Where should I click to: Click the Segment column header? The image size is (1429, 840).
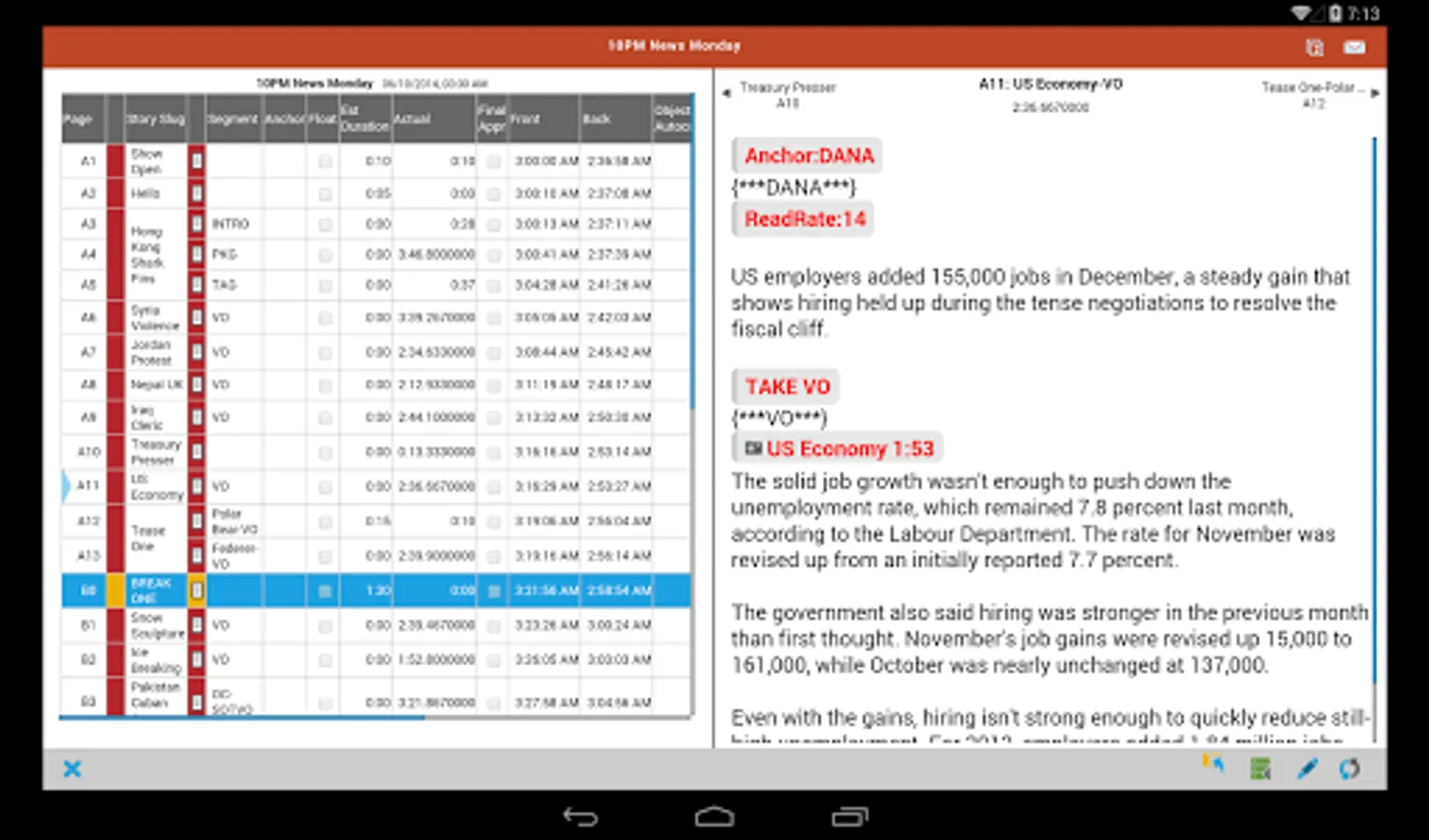[233, 119]
